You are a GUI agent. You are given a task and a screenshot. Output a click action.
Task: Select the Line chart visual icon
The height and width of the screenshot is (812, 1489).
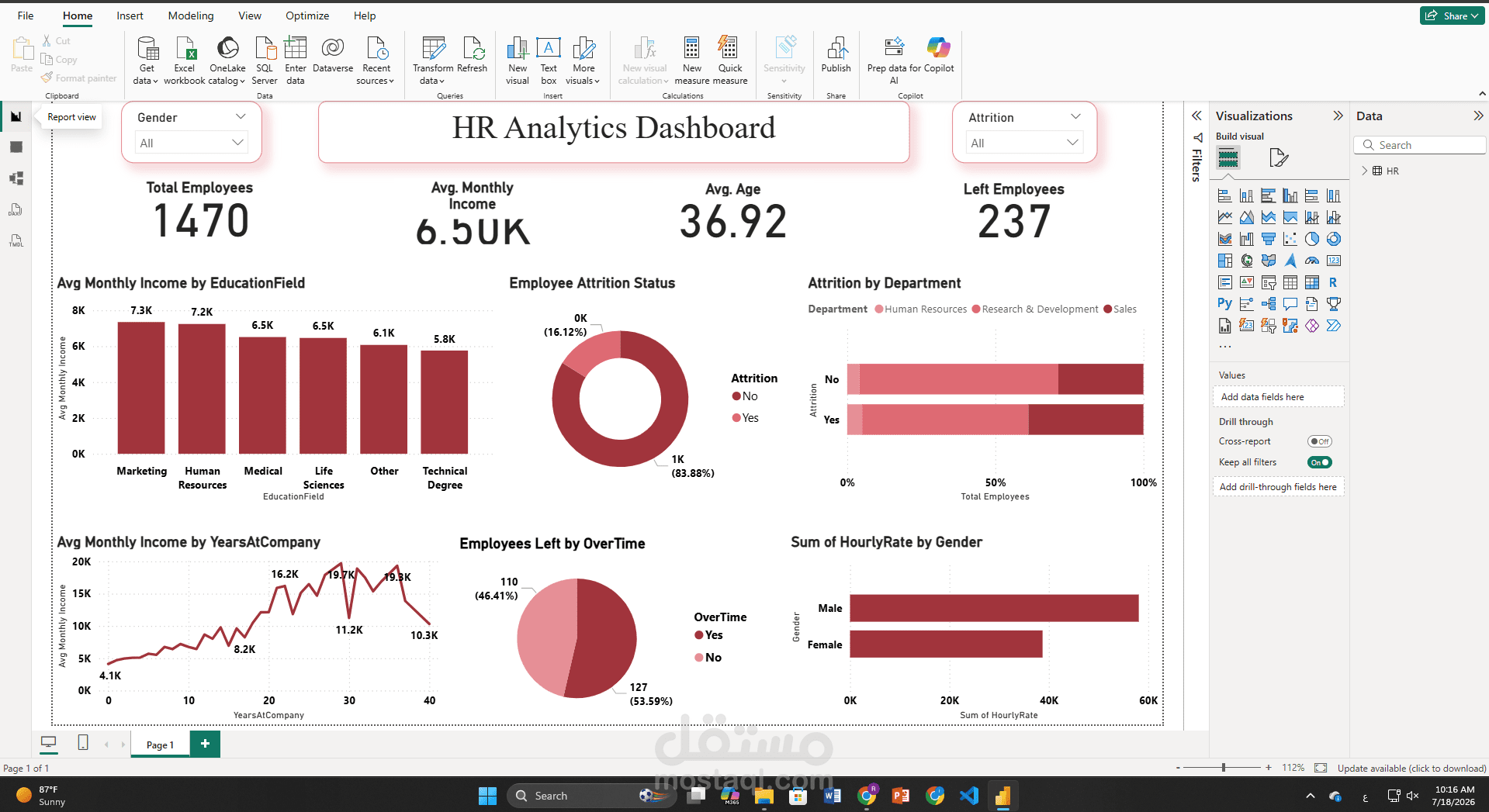point(1225,217)
